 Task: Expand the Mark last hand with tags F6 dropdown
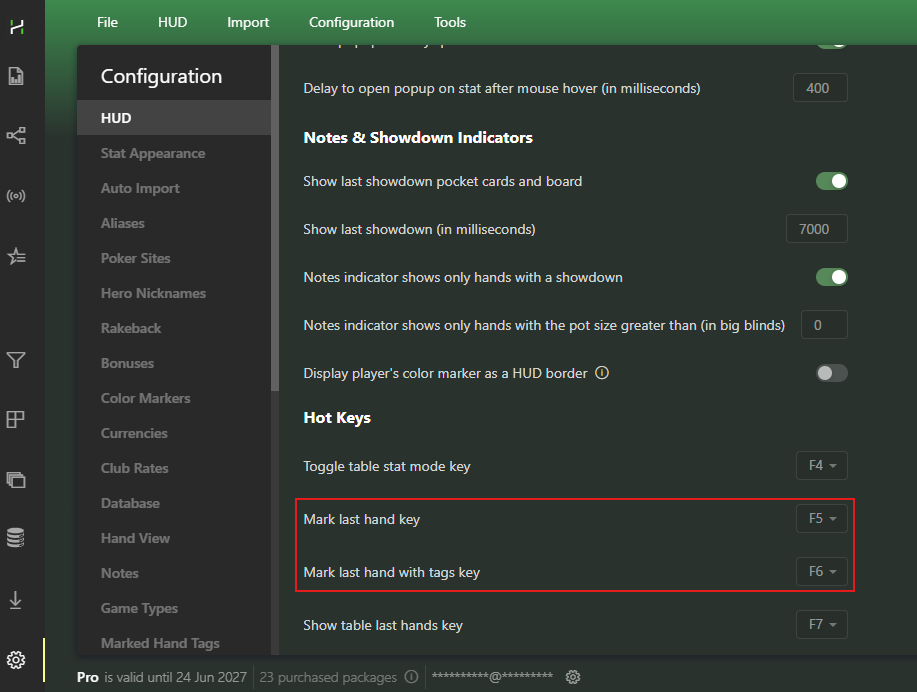pyautogui.click(x=822, y=571)
